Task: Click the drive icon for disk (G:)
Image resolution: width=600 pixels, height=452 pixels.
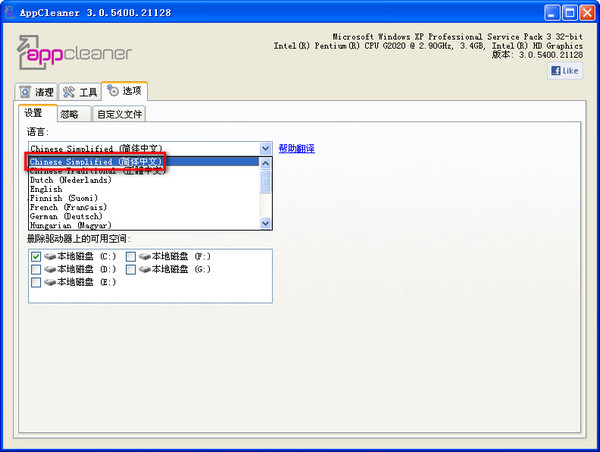Action: (145, 269)
